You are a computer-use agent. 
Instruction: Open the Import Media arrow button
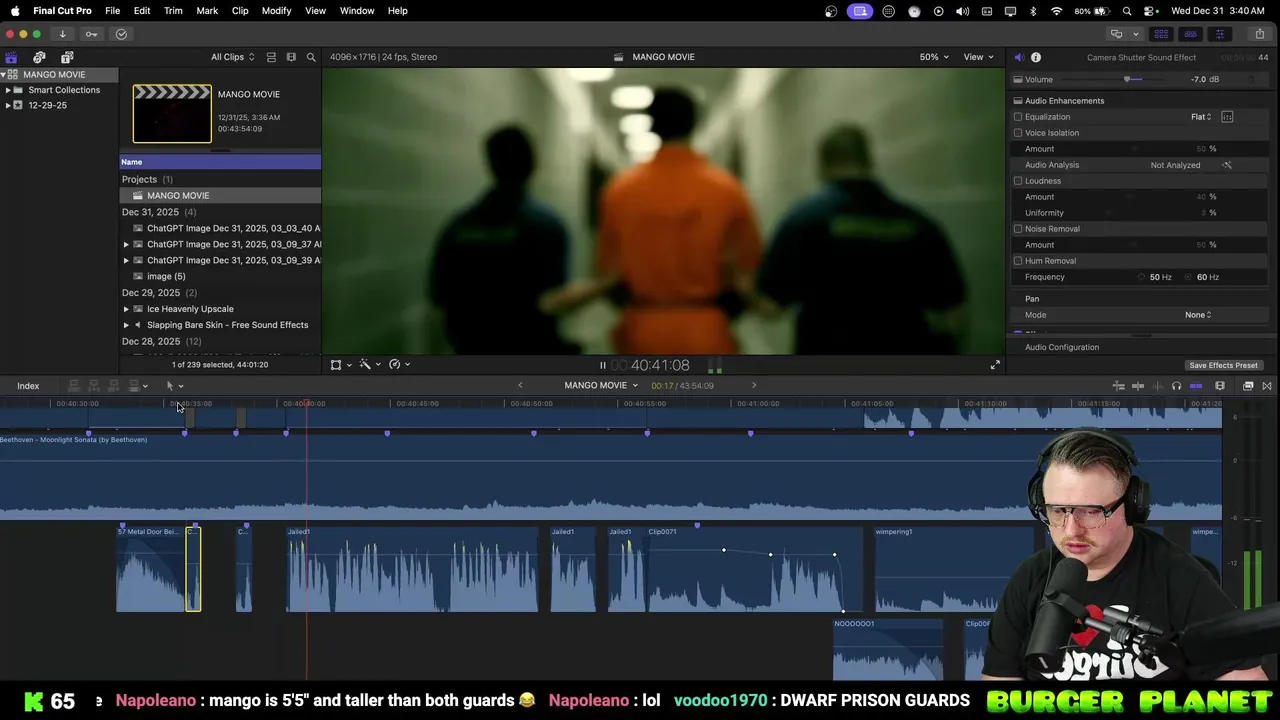tap(62, 34)
